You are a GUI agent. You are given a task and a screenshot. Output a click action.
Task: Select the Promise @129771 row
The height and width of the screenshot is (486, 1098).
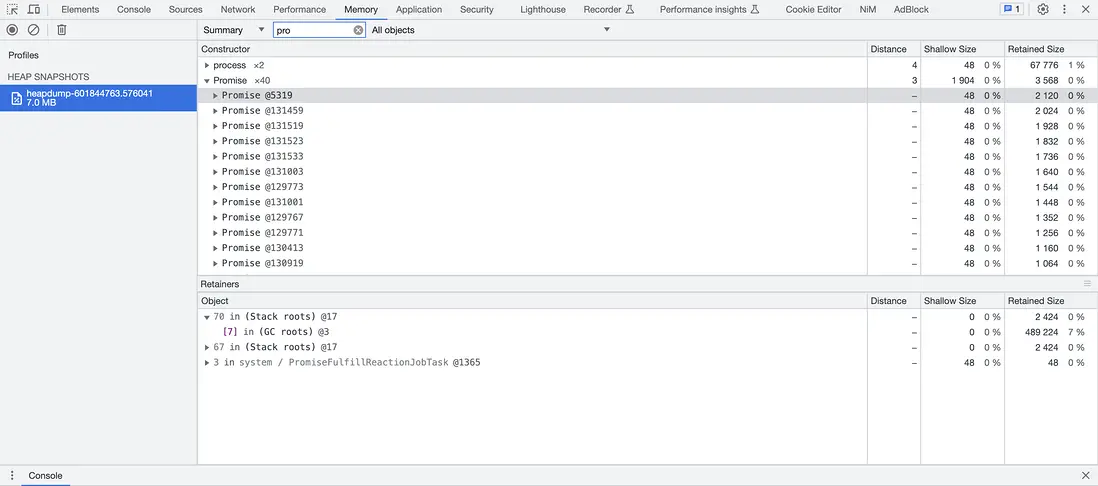(648, 232)
